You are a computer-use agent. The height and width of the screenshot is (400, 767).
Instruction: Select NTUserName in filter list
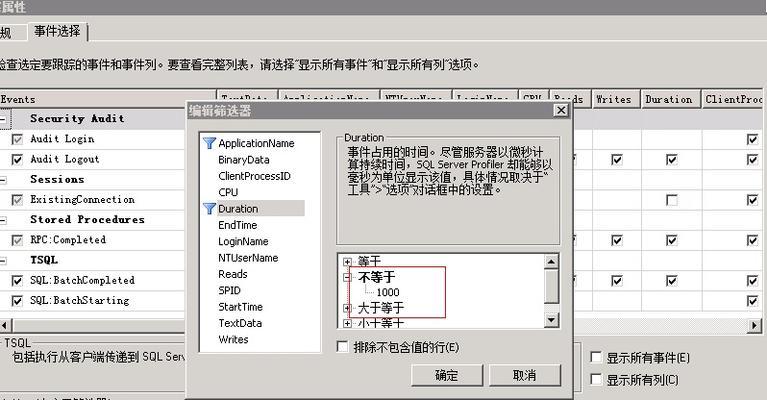pos(248,258)
